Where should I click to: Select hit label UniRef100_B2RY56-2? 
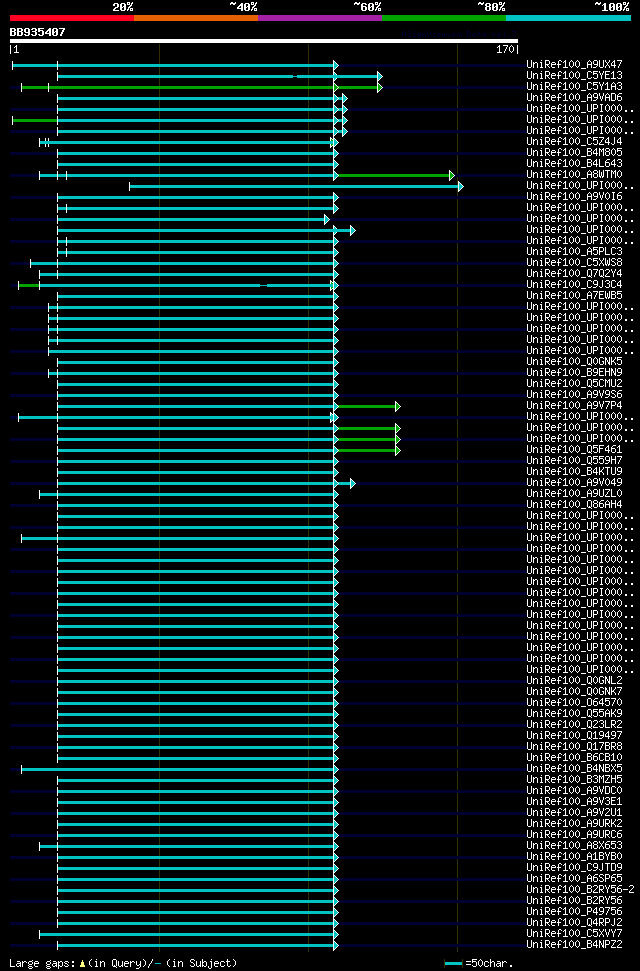581,890
